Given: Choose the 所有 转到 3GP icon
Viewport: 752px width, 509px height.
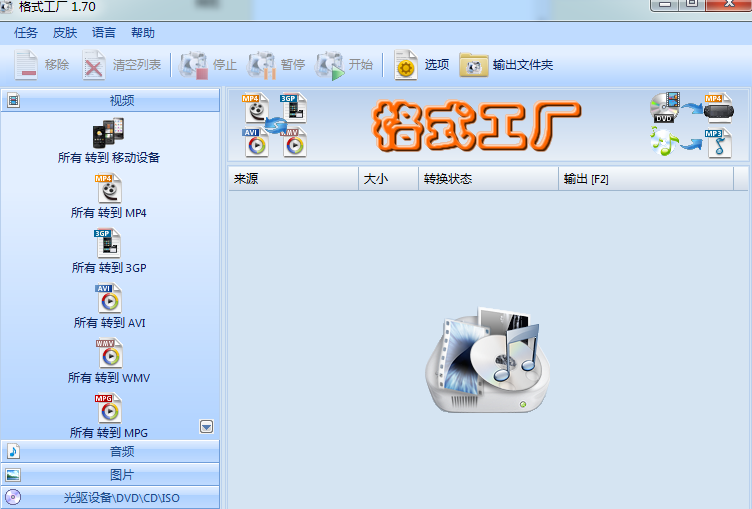Looking at the screenshot, I should coord(107,243).
